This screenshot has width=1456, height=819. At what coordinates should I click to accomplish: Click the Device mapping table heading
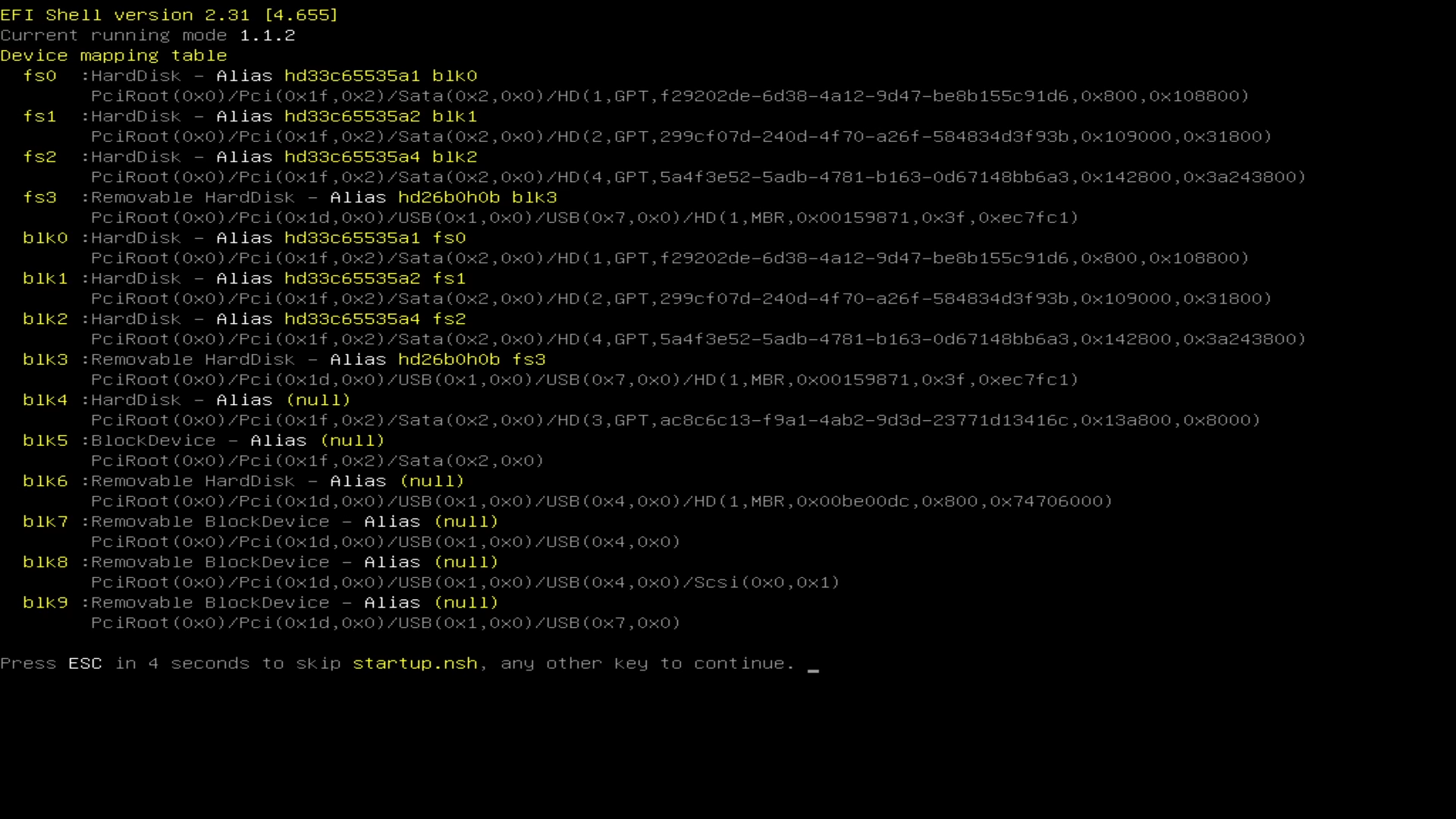pos(114,56)
